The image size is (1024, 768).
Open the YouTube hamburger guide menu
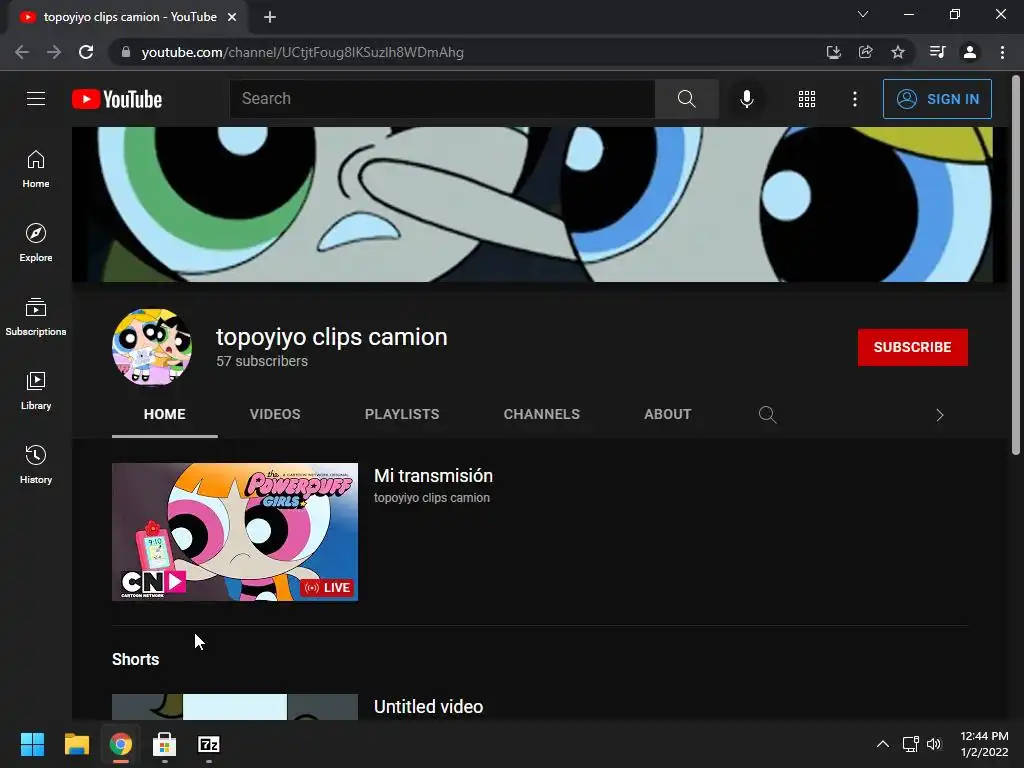point(36,99)
